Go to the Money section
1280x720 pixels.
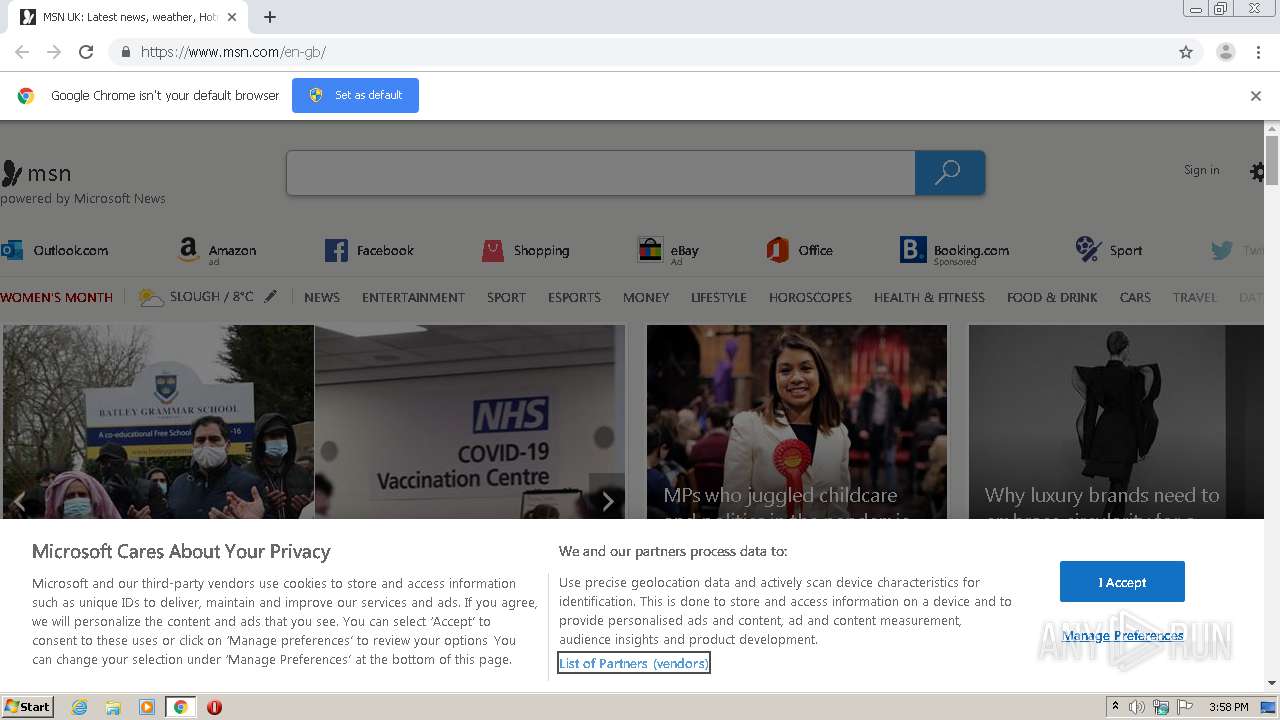pyautogui.click(x=646, y=297)
